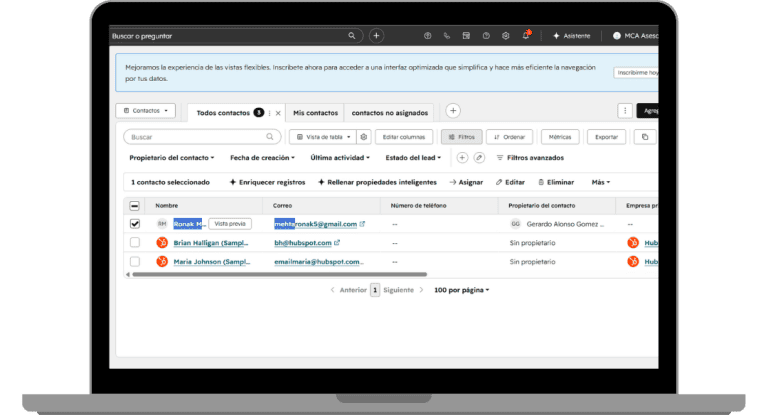
Task: Uncheck the Ronak contact checkbox
Action: [135, 224]
